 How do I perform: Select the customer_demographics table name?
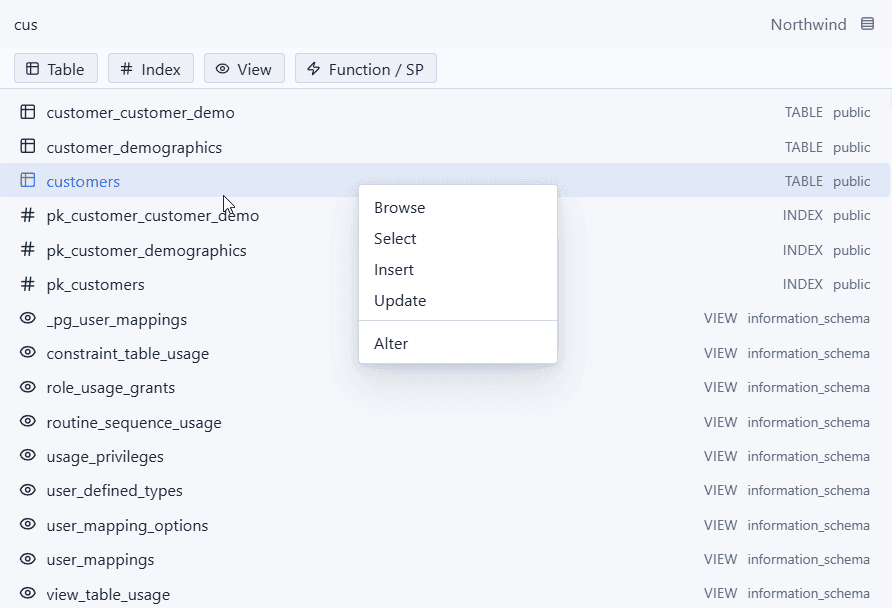click(x=134, y=147)
